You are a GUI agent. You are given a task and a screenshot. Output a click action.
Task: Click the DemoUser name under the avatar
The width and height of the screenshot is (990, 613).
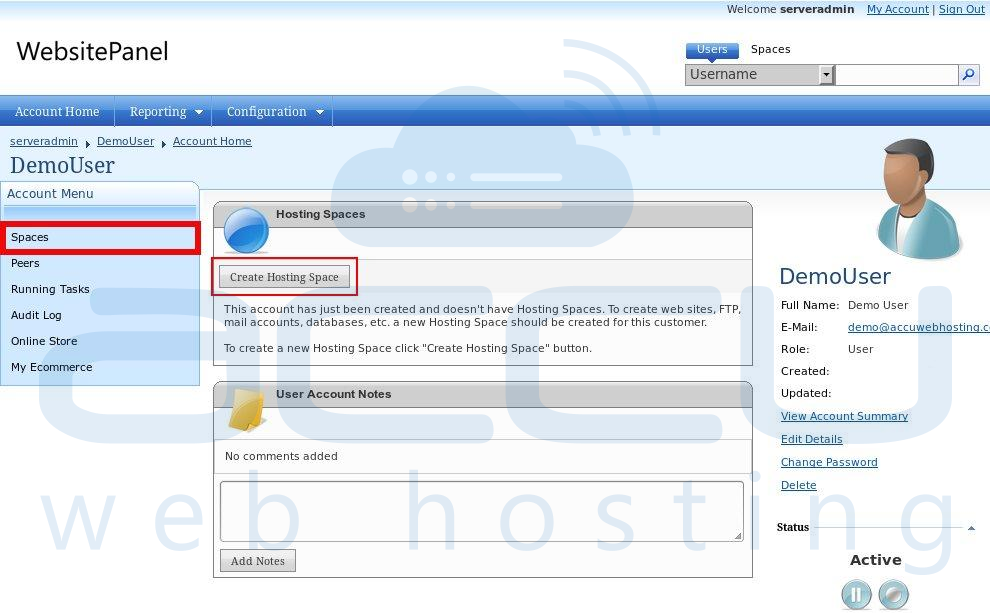tap(835, 277)
